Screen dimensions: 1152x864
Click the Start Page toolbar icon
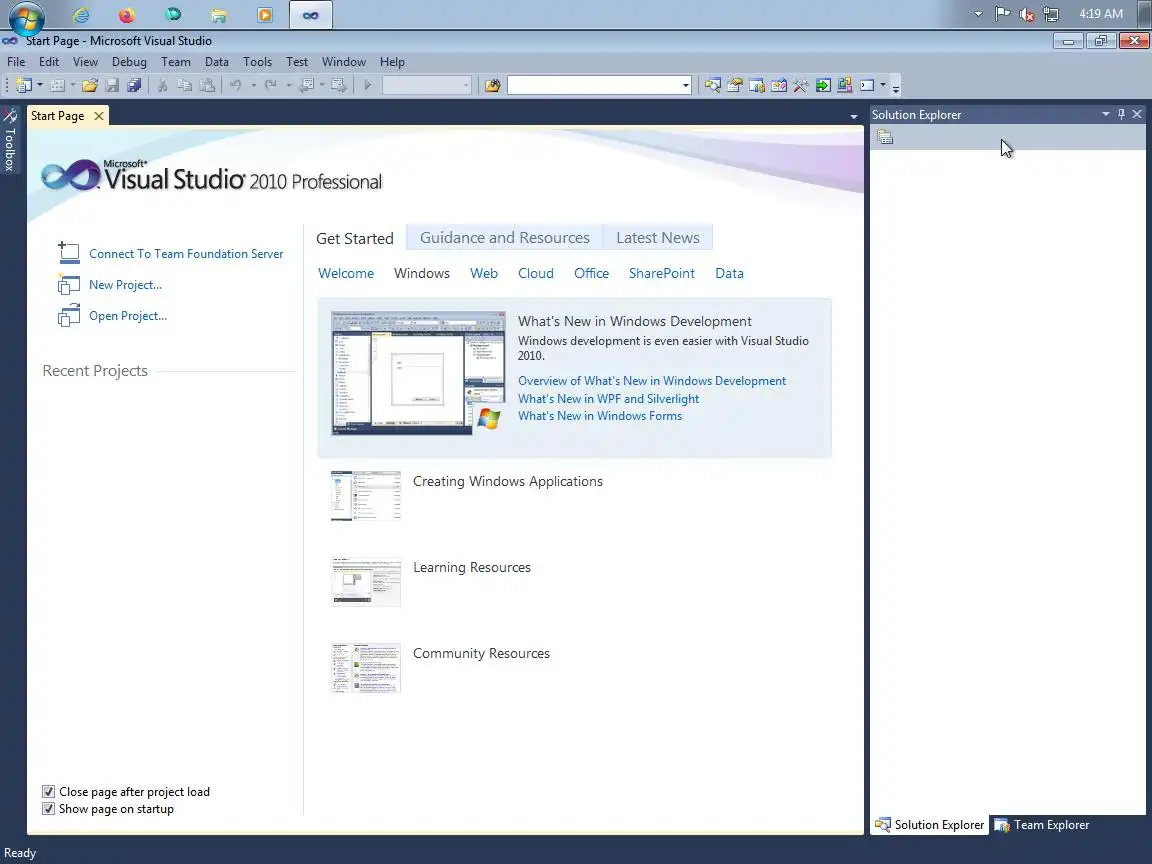pos(823,85)
